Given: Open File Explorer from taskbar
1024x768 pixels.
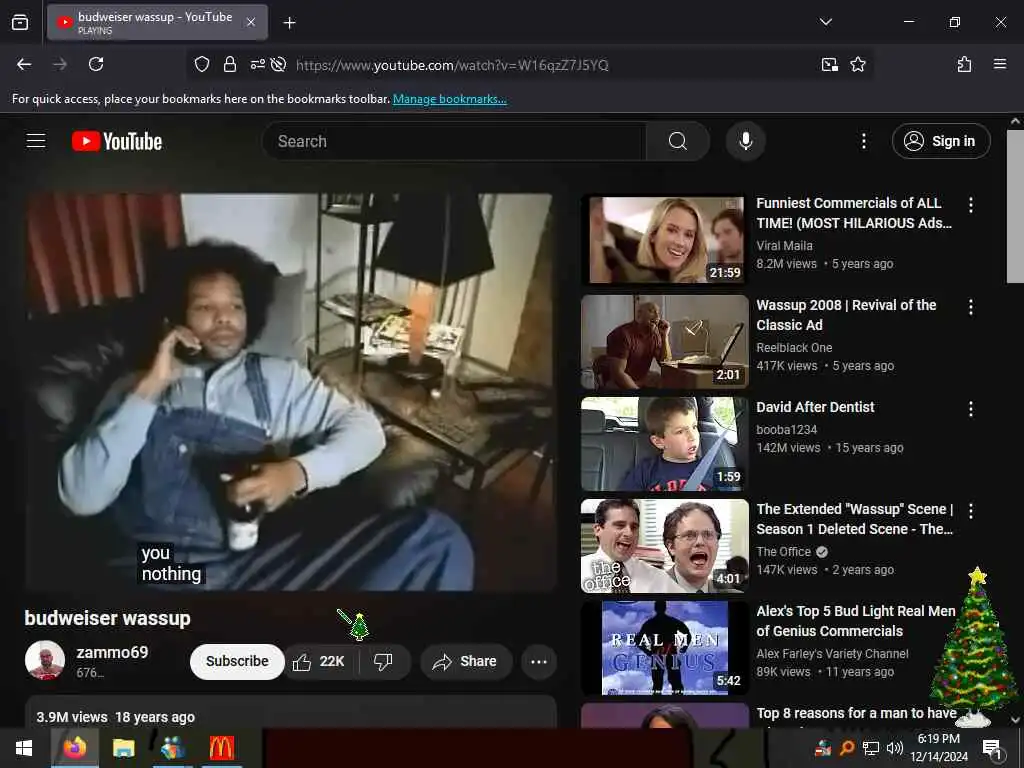Looking at the screenshot, I should tap(123, 748).
